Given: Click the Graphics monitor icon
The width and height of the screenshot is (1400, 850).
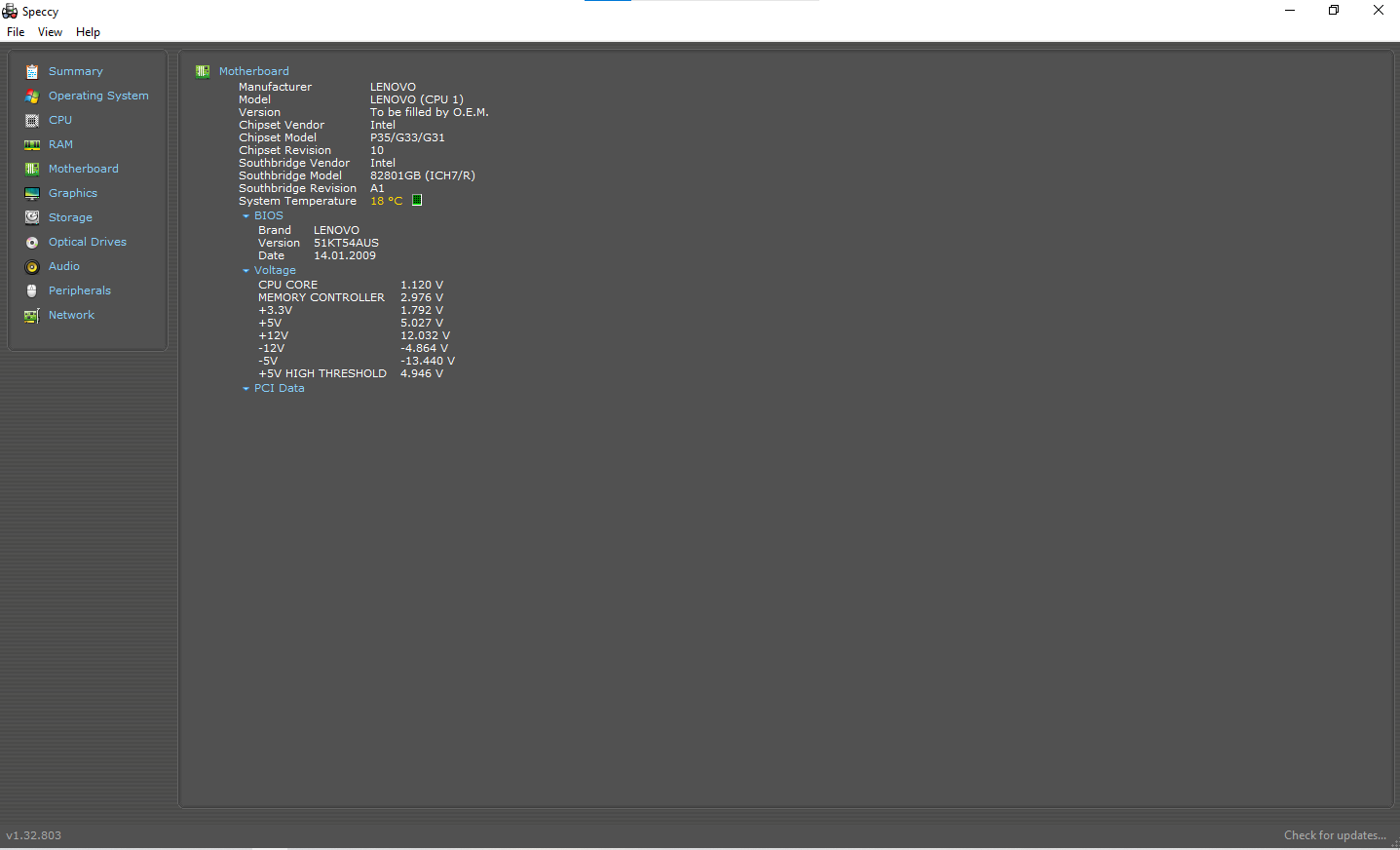Looking at the screenshot, I should [x=32, y=194].
